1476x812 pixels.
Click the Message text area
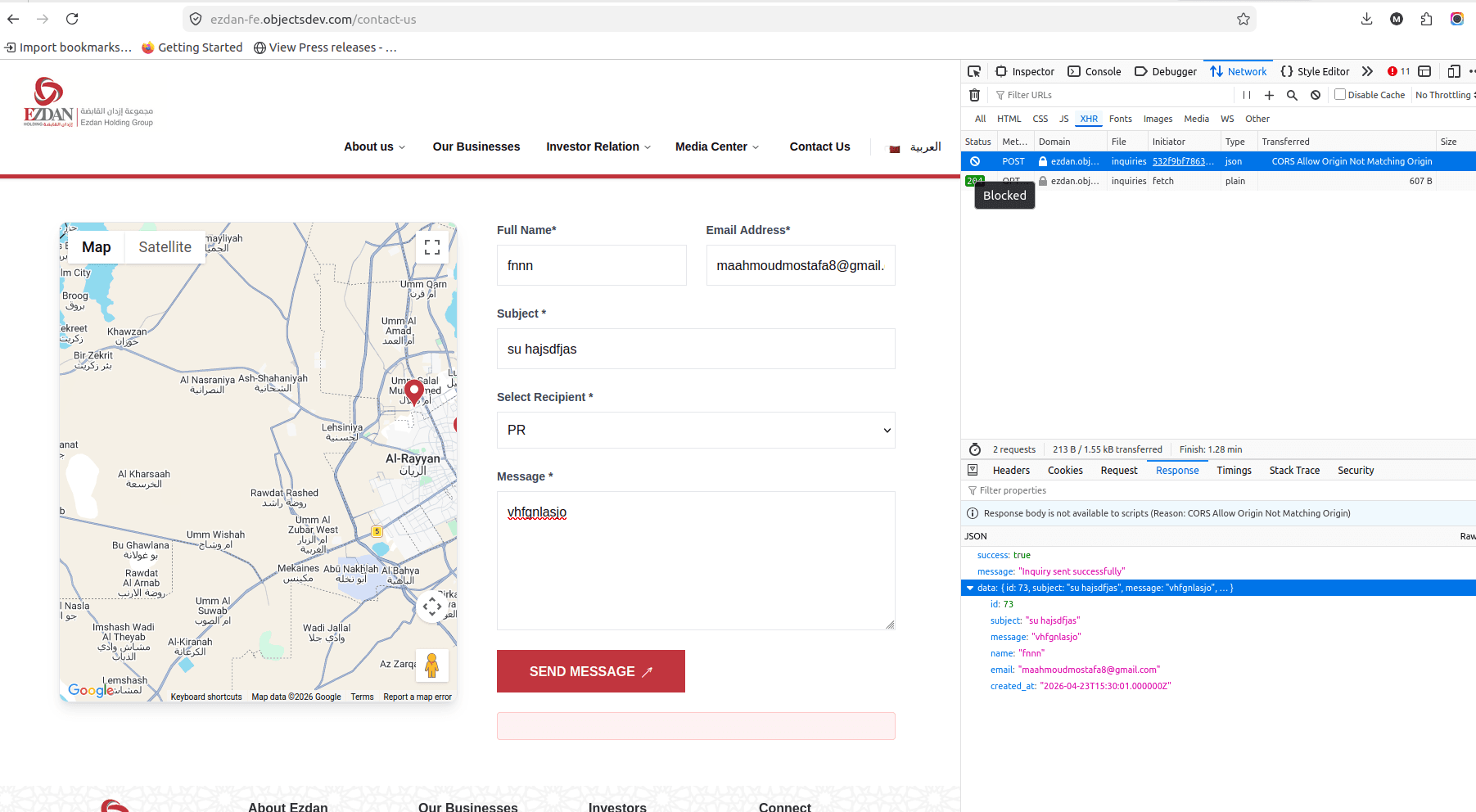coord(696,561)
